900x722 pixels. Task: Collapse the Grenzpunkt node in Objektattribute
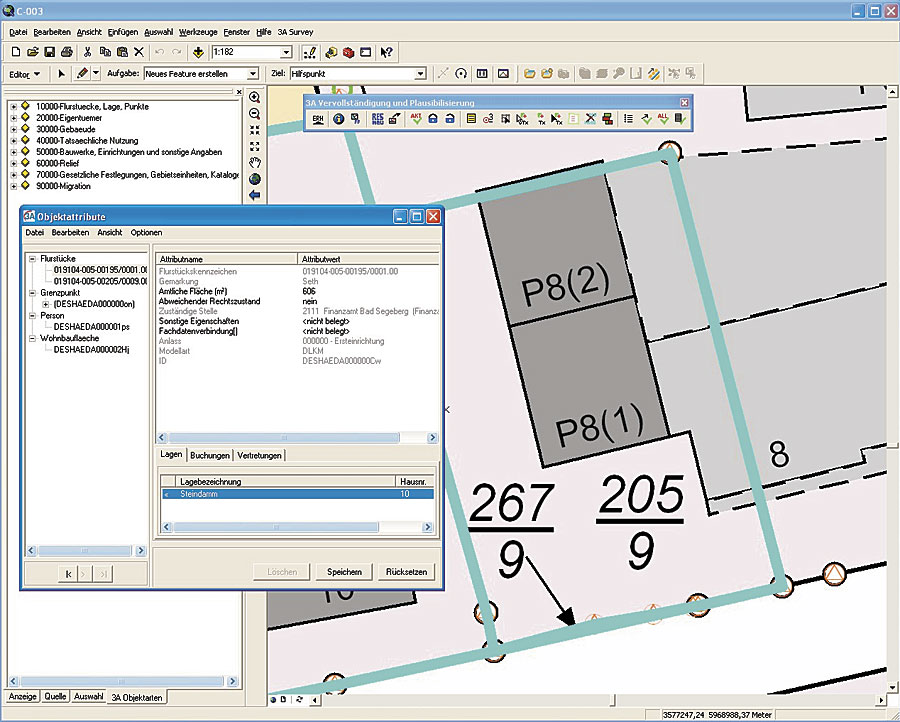point(33,293)
